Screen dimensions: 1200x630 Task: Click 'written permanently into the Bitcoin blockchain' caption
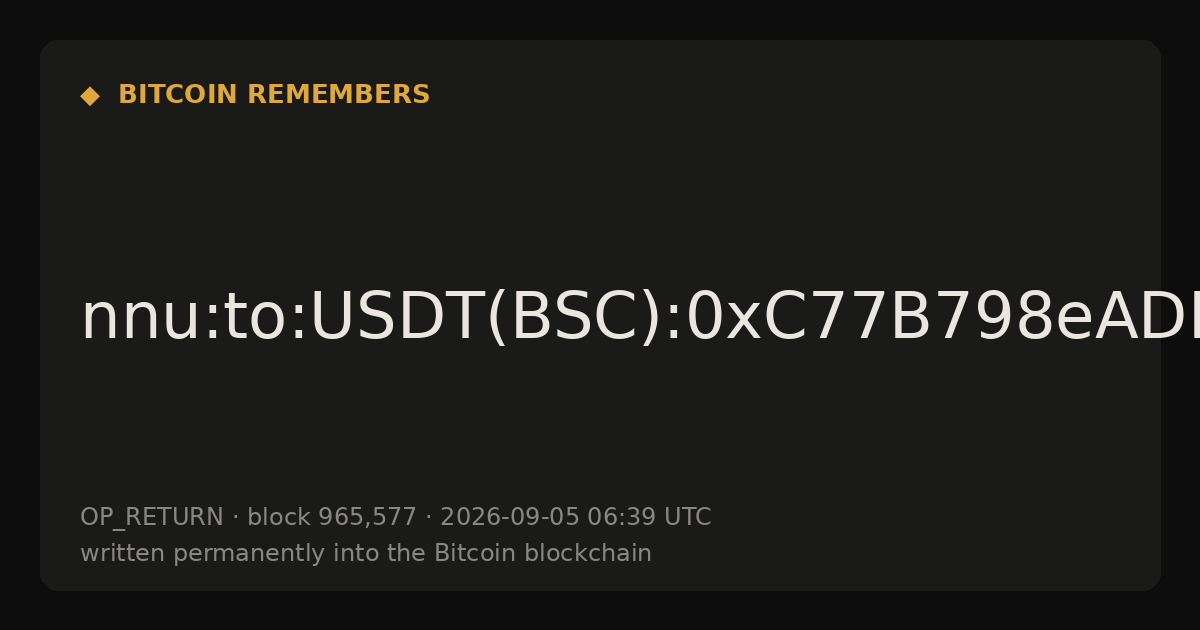pos(366,554)
